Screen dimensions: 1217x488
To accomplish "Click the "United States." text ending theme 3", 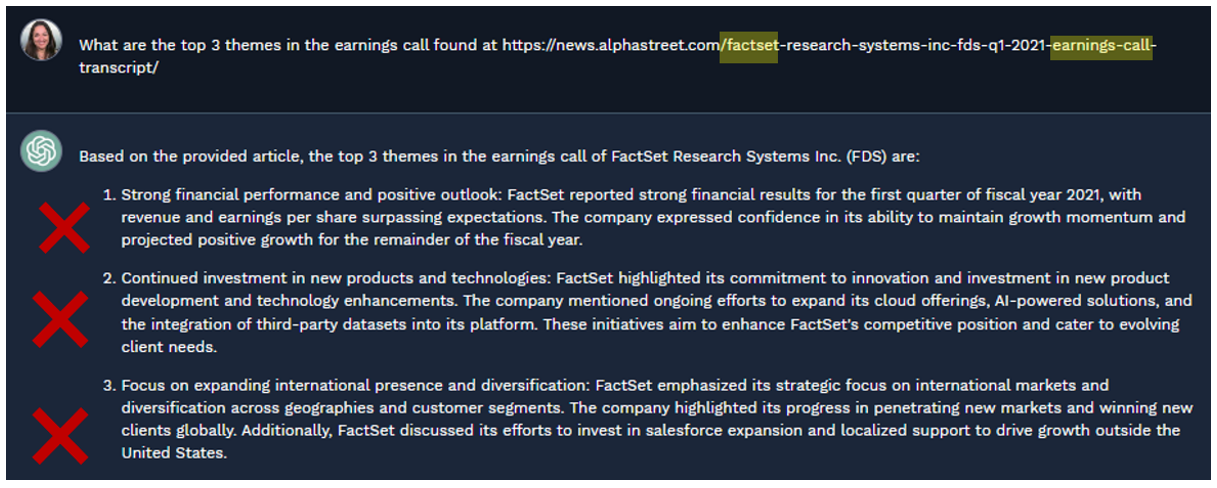I will [174, 453].
